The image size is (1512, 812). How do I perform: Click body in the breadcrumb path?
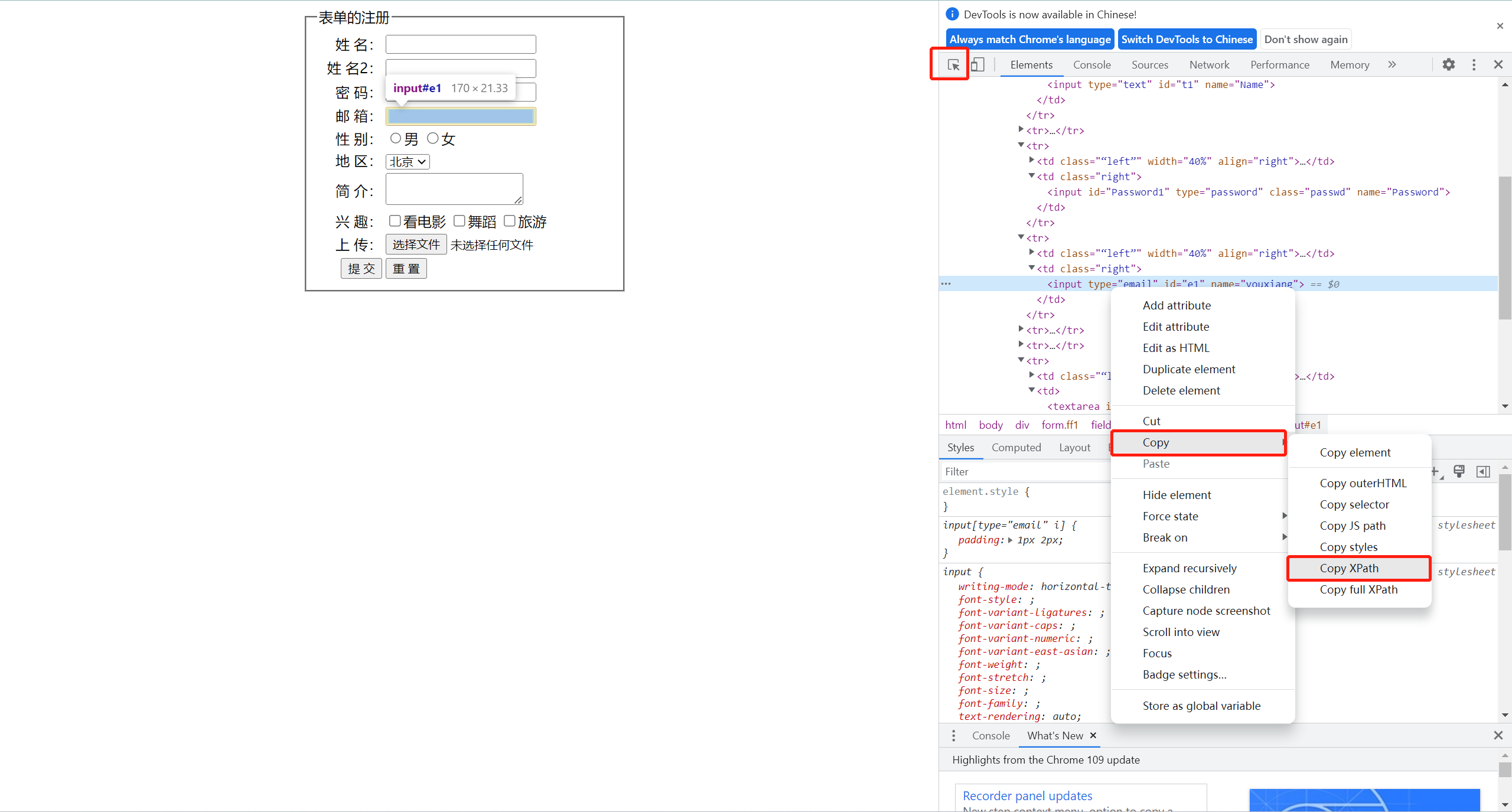[990, 425]
